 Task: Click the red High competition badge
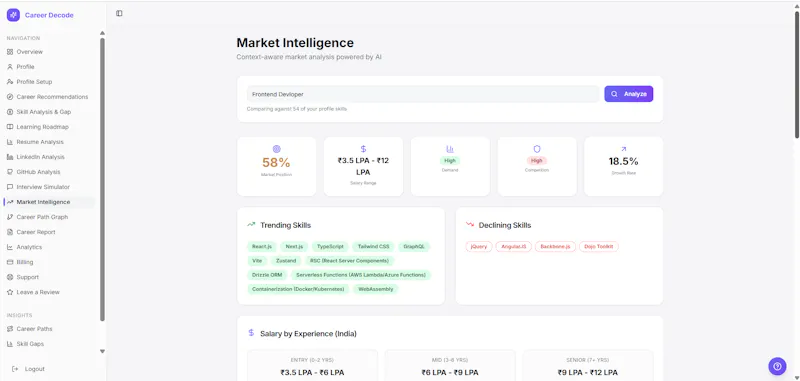tap(537, 161)
